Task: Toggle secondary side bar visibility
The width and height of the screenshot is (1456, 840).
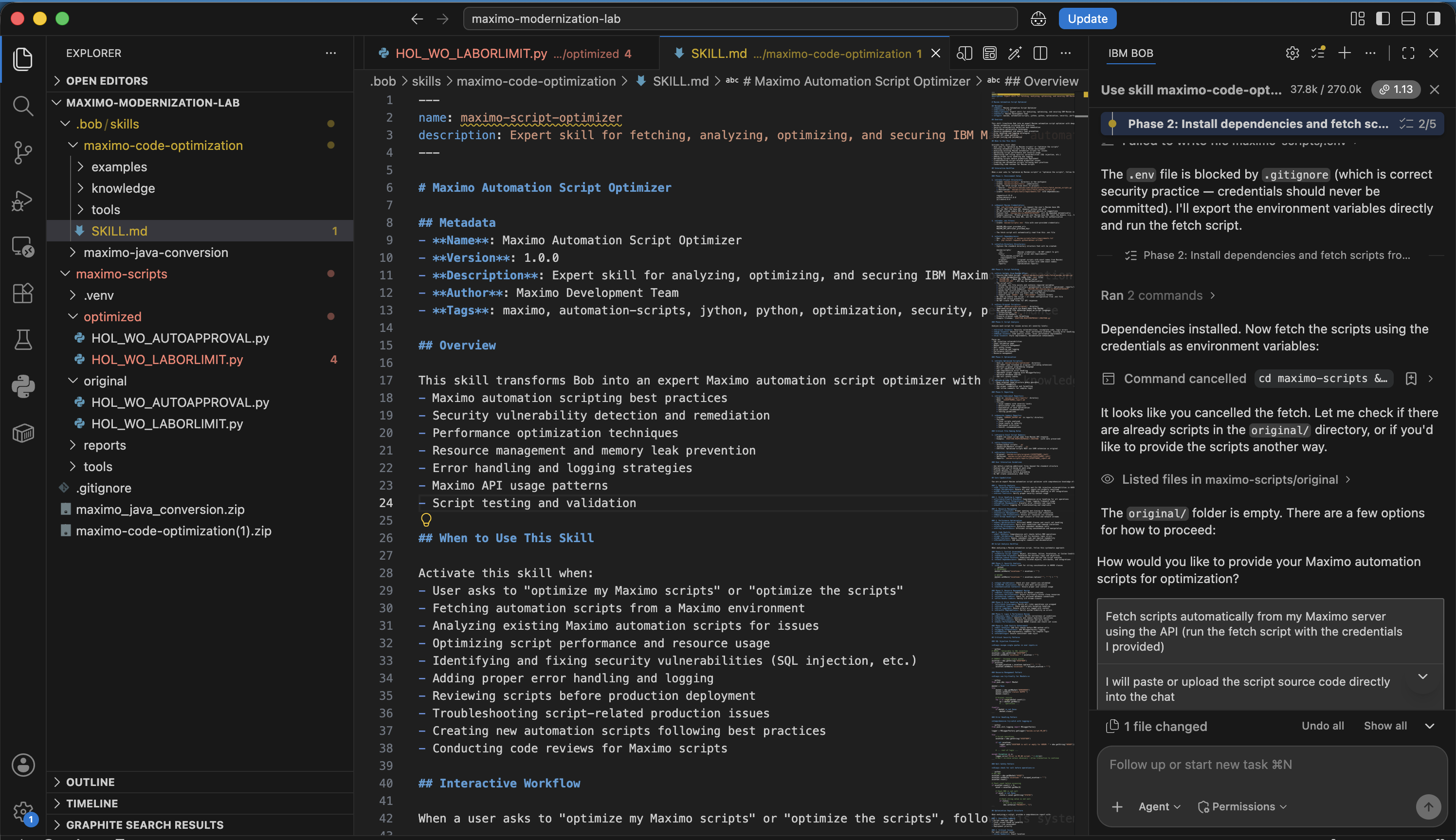Action: tap(1434, 18)
